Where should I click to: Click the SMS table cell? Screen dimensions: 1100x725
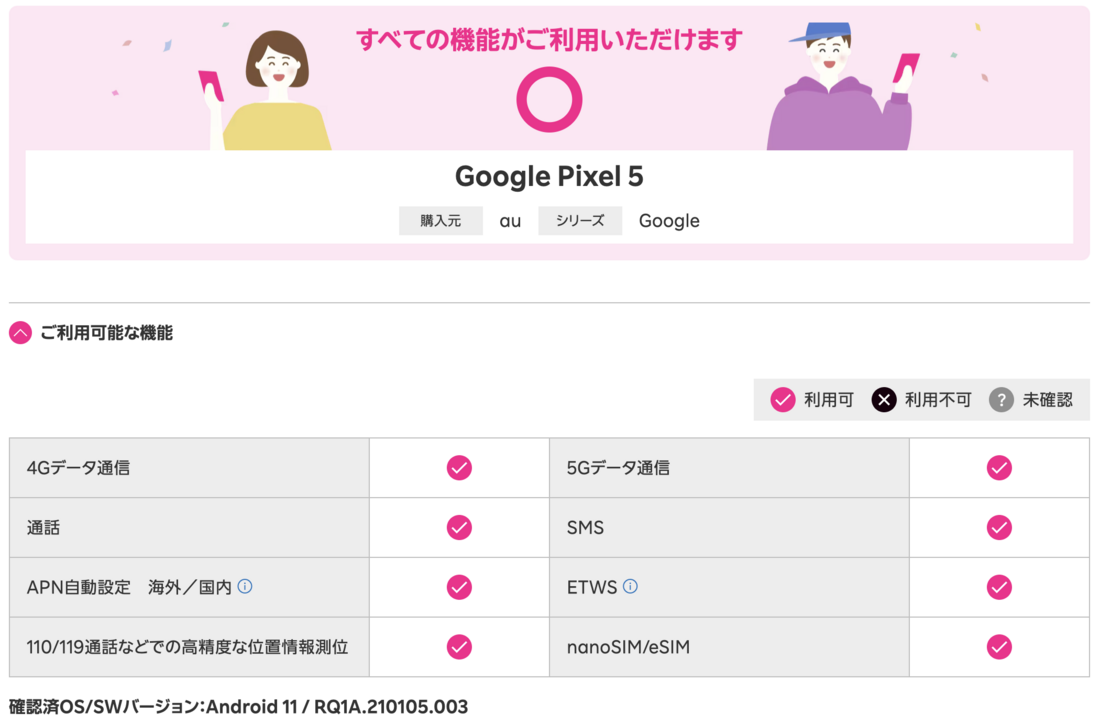(730, 528)
